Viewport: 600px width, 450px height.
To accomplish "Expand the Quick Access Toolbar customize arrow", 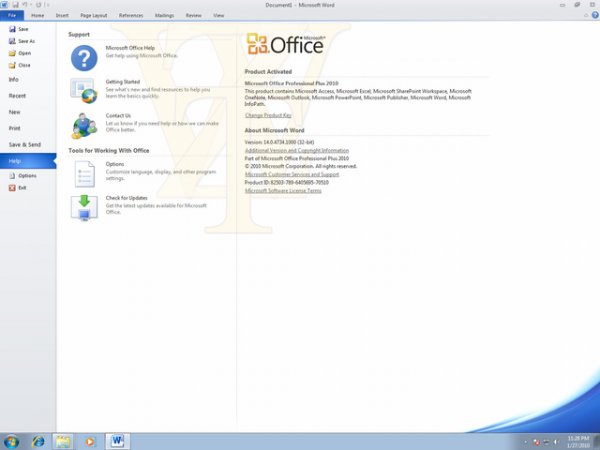I will pos(48,5).
